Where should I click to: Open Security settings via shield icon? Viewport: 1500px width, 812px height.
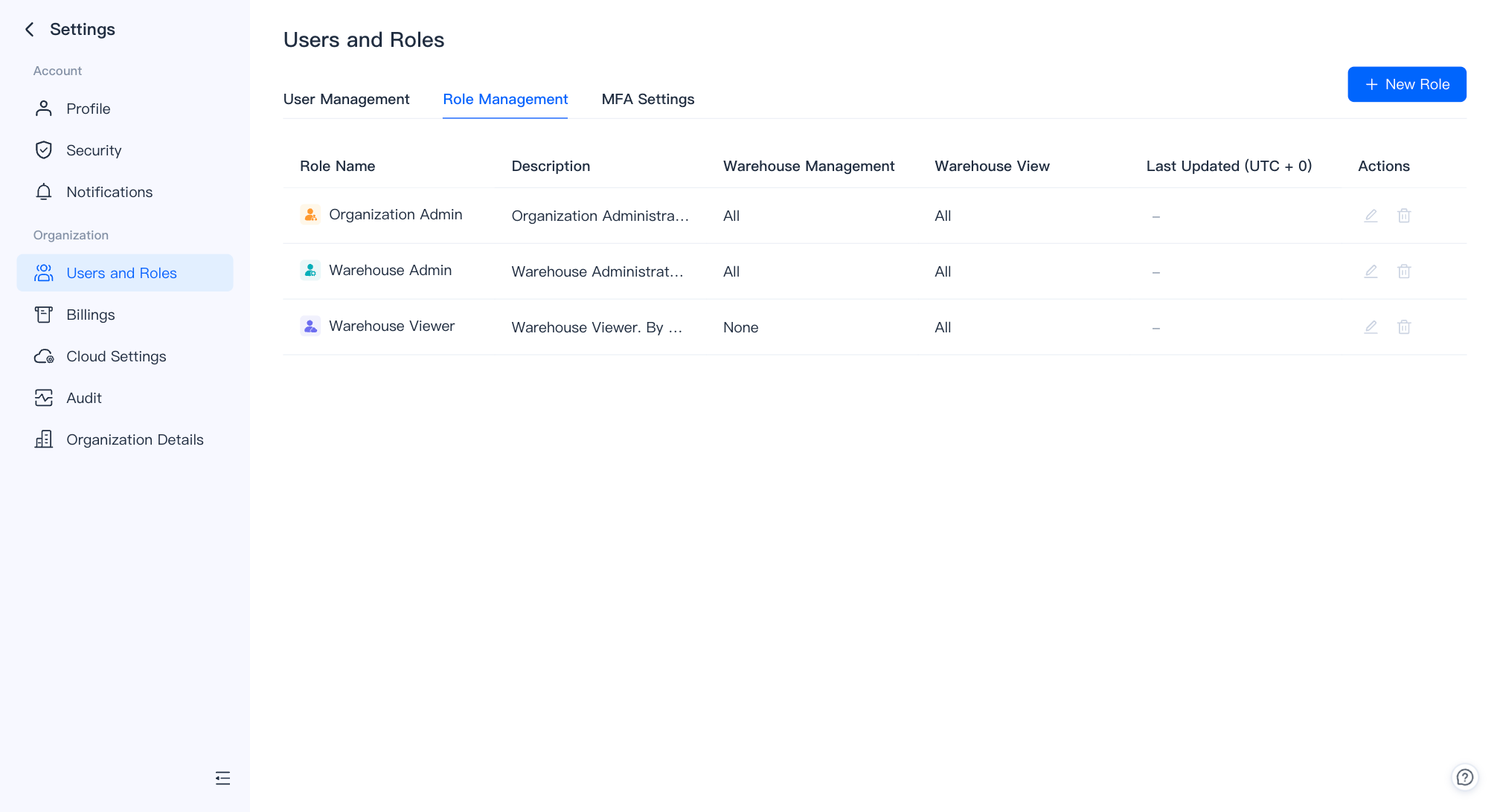click(x=43, y=150)
